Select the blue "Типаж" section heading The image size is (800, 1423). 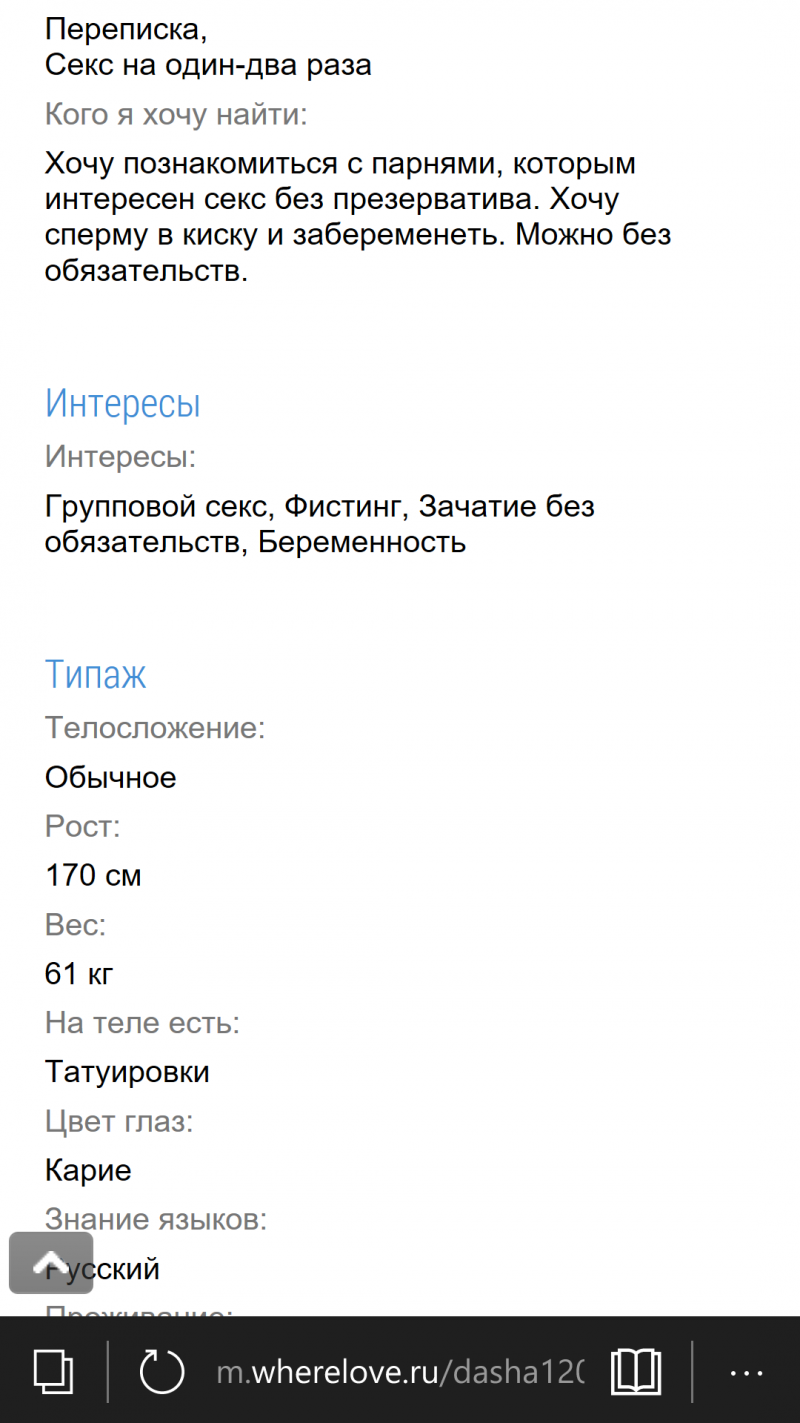click(96, 675)
